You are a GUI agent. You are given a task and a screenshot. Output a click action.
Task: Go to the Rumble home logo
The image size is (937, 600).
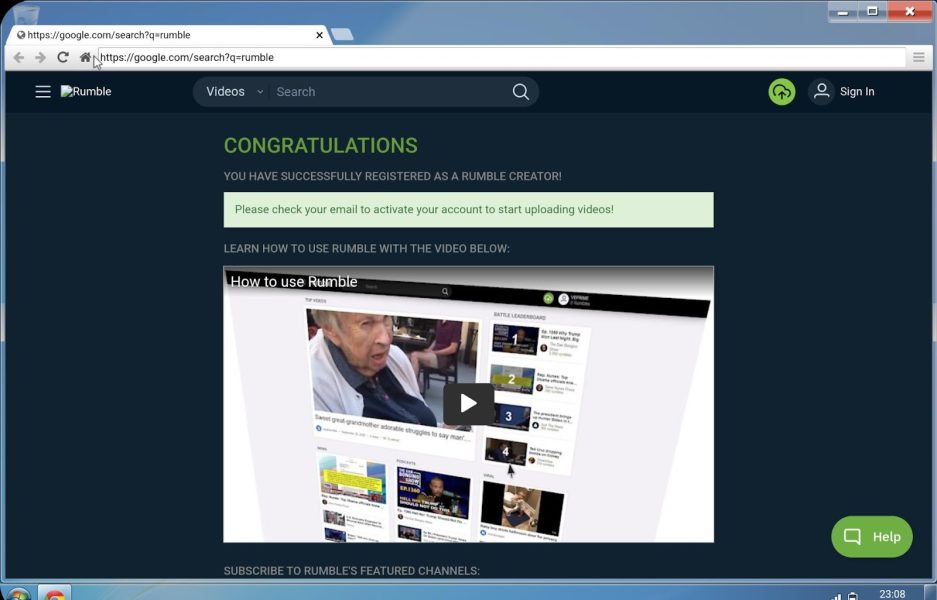(x=86, y=91)
